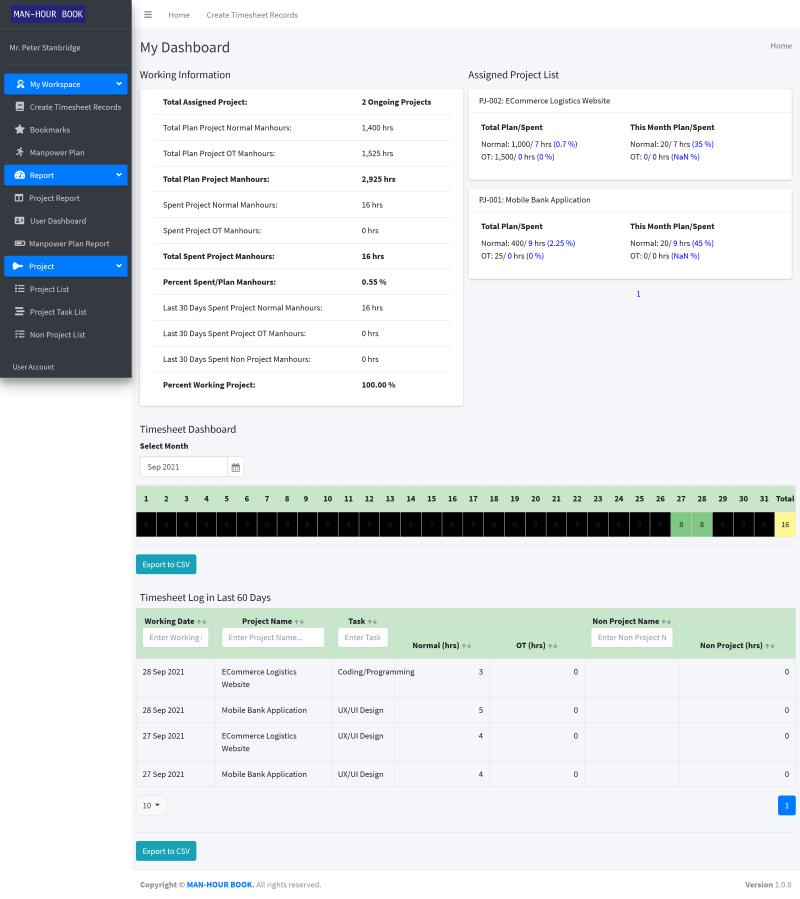
Task: Open Project Task List in sidebar
Action: point(57,312)
